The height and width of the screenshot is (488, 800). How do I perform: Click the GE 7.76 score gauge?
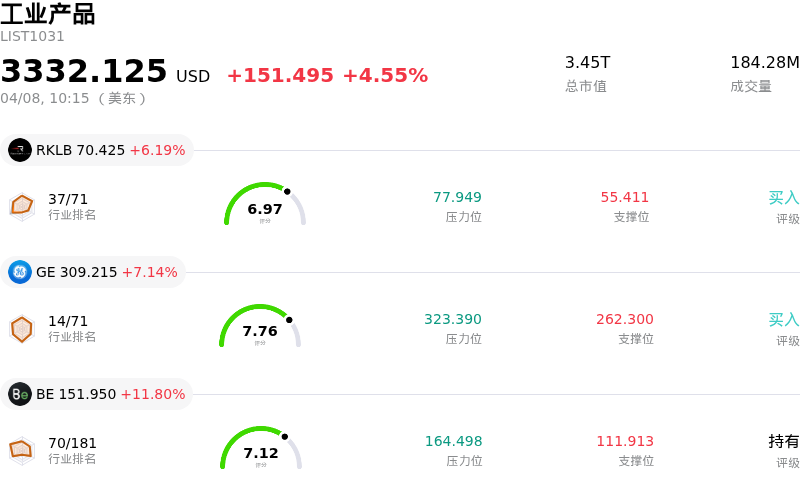[260, 327]
